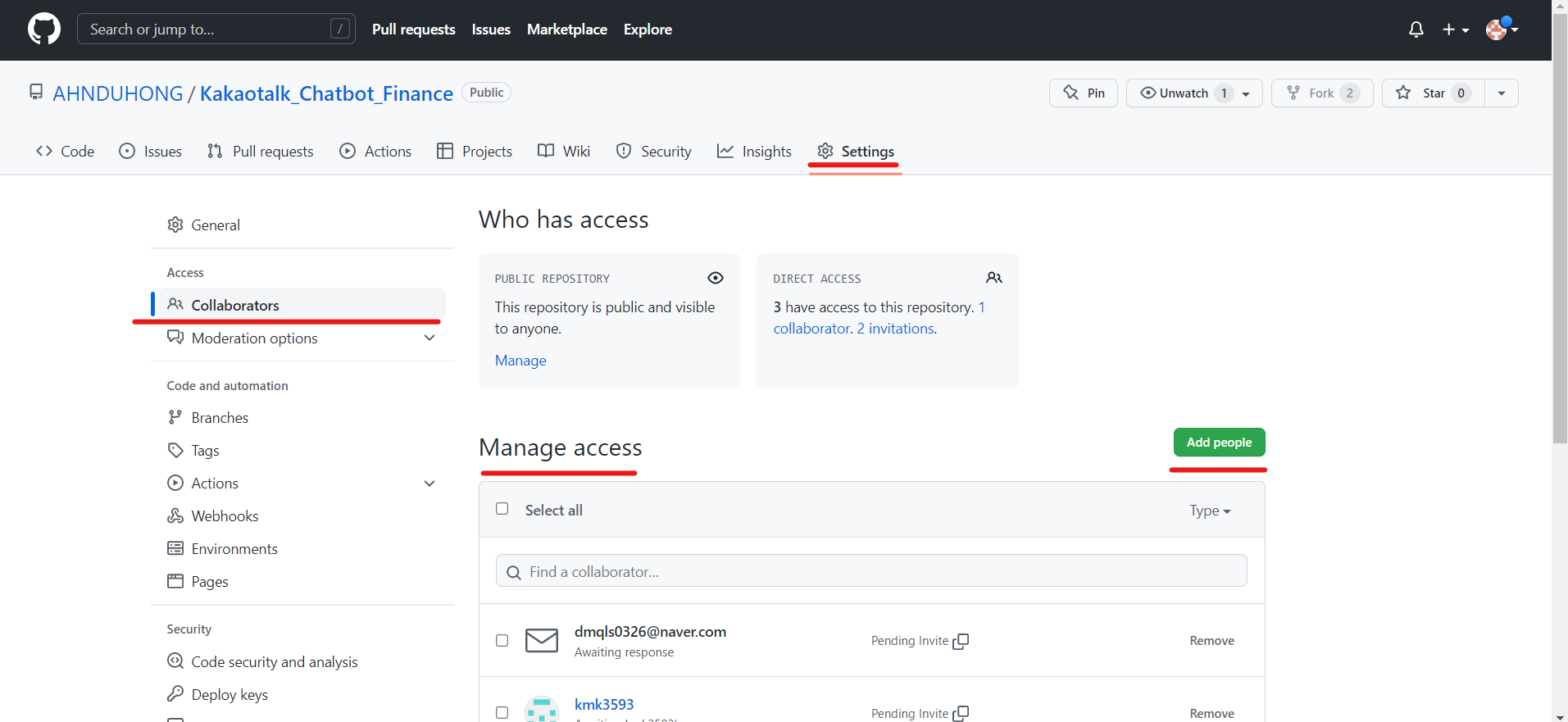Viewport: 1568px width, 722px height.
Task: Star the repository
Action: 1434,93
